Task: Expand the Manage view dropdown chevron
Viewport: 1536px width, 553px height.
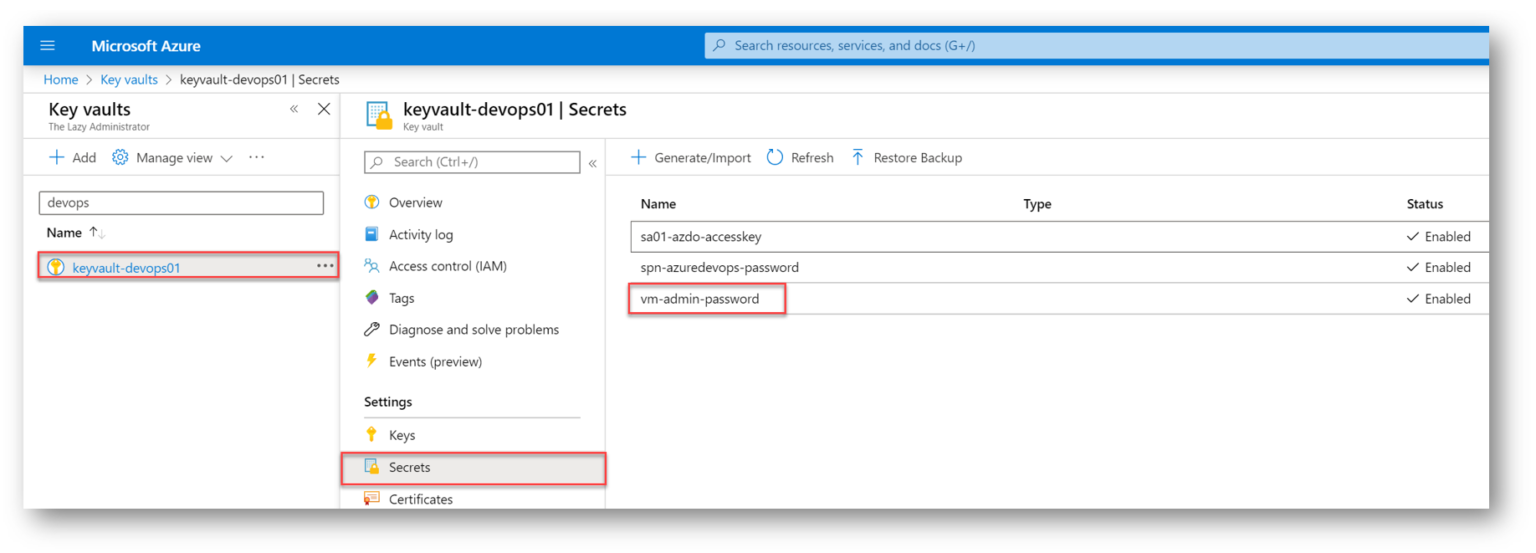Action: tap(226, 158)
